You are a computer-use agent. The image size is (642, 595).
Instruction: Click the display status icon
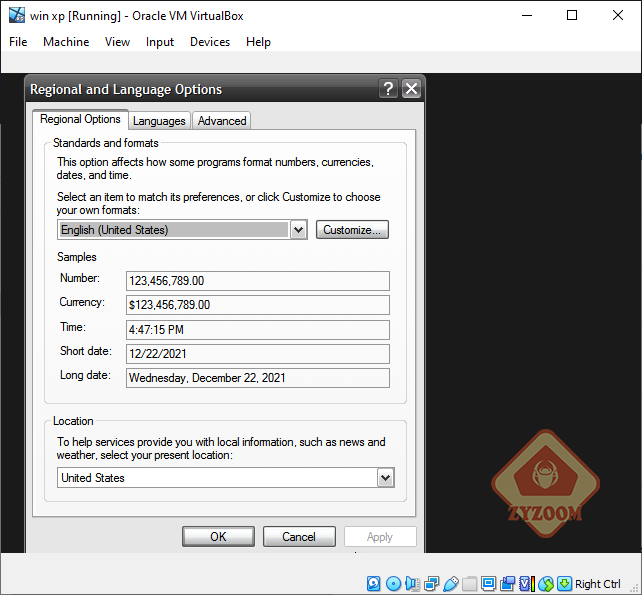click(x=488, y=584)
